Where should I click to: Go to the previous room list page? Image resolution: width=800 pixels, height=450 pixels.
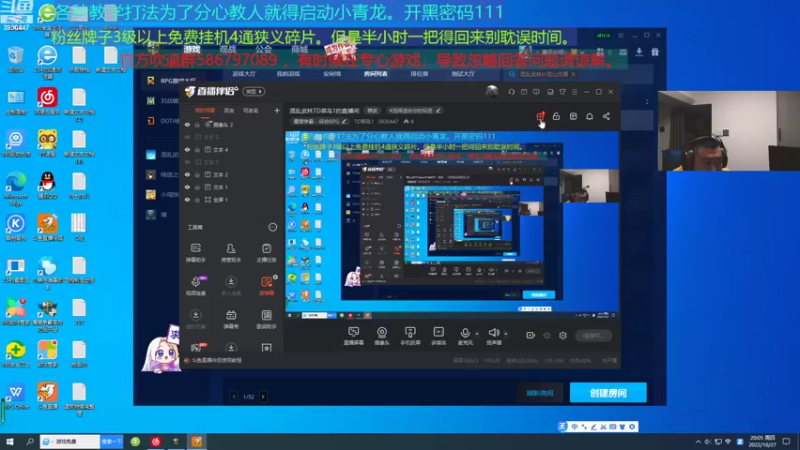pos(234,396)
